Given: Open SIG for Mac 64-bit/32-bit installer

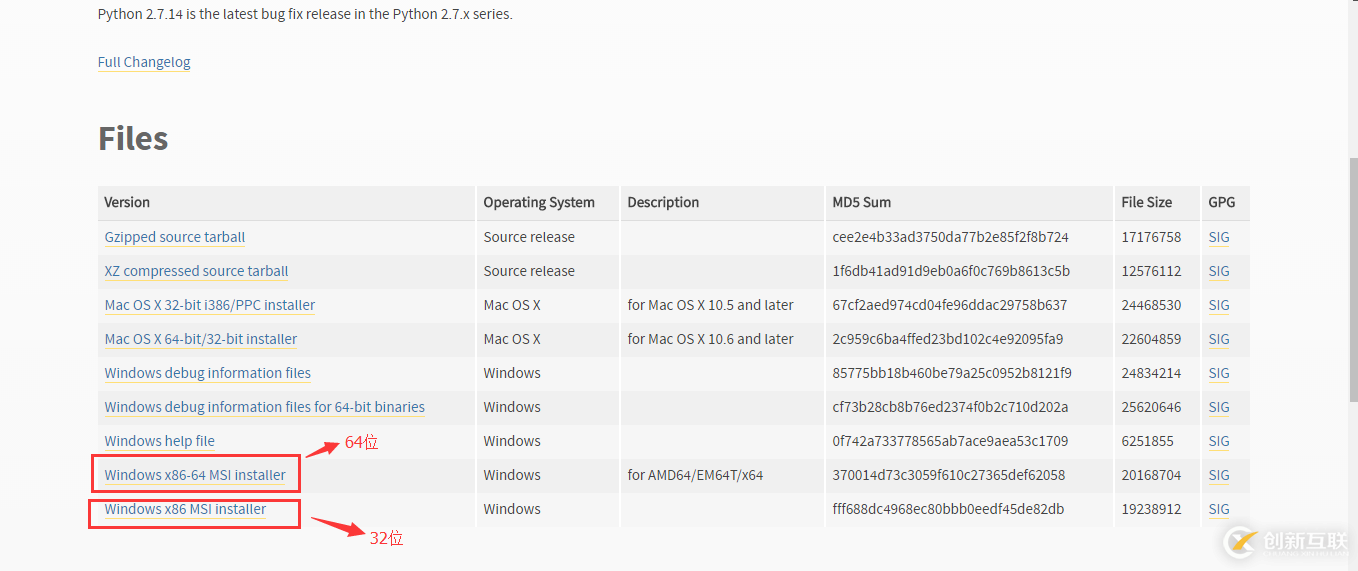Looking at the screenshot, I should coord(1219,339).
